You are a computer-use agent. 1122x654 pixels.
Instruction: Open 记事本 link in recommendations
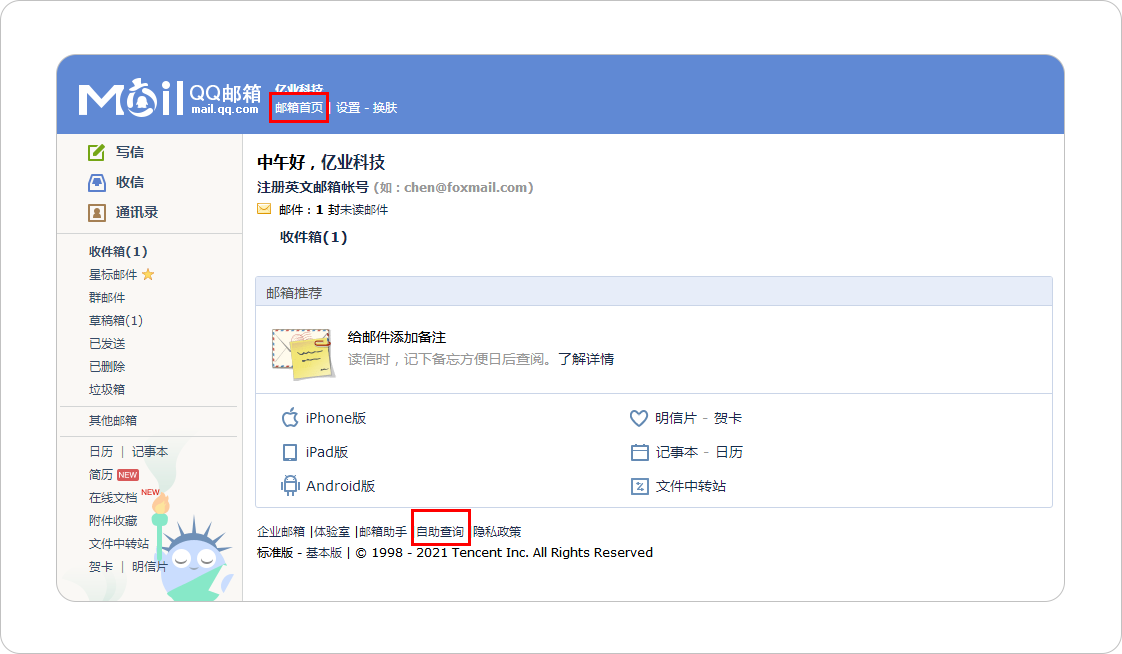[677, 452]
